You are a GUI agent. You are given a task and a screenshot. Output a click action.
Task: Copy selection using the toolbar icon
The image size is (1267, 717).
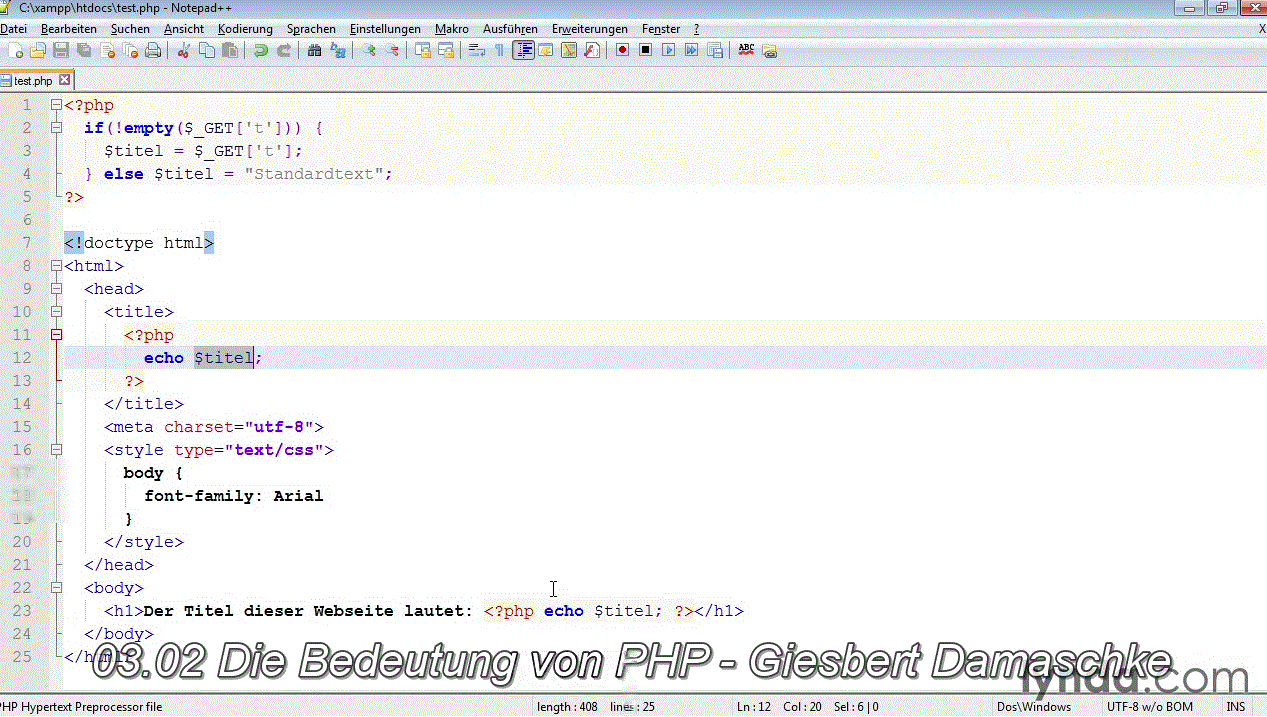tap(206, 50)
